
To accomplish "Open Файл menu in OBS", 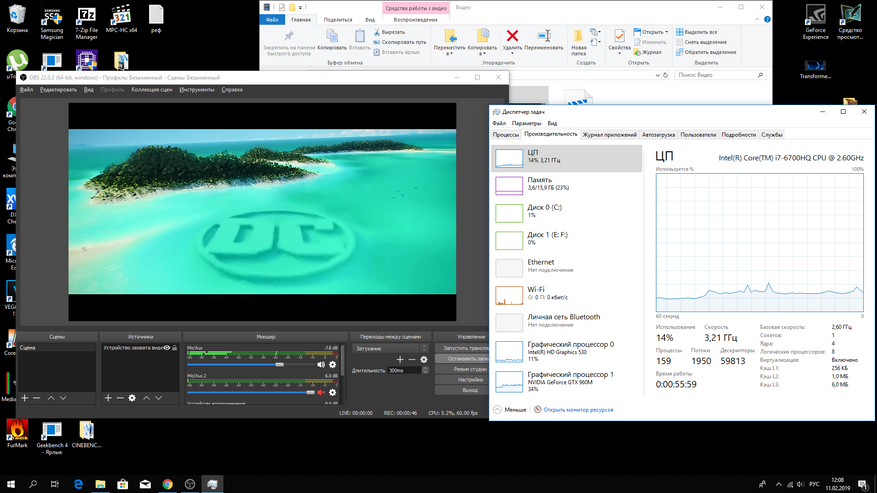I will pos(26,90).
